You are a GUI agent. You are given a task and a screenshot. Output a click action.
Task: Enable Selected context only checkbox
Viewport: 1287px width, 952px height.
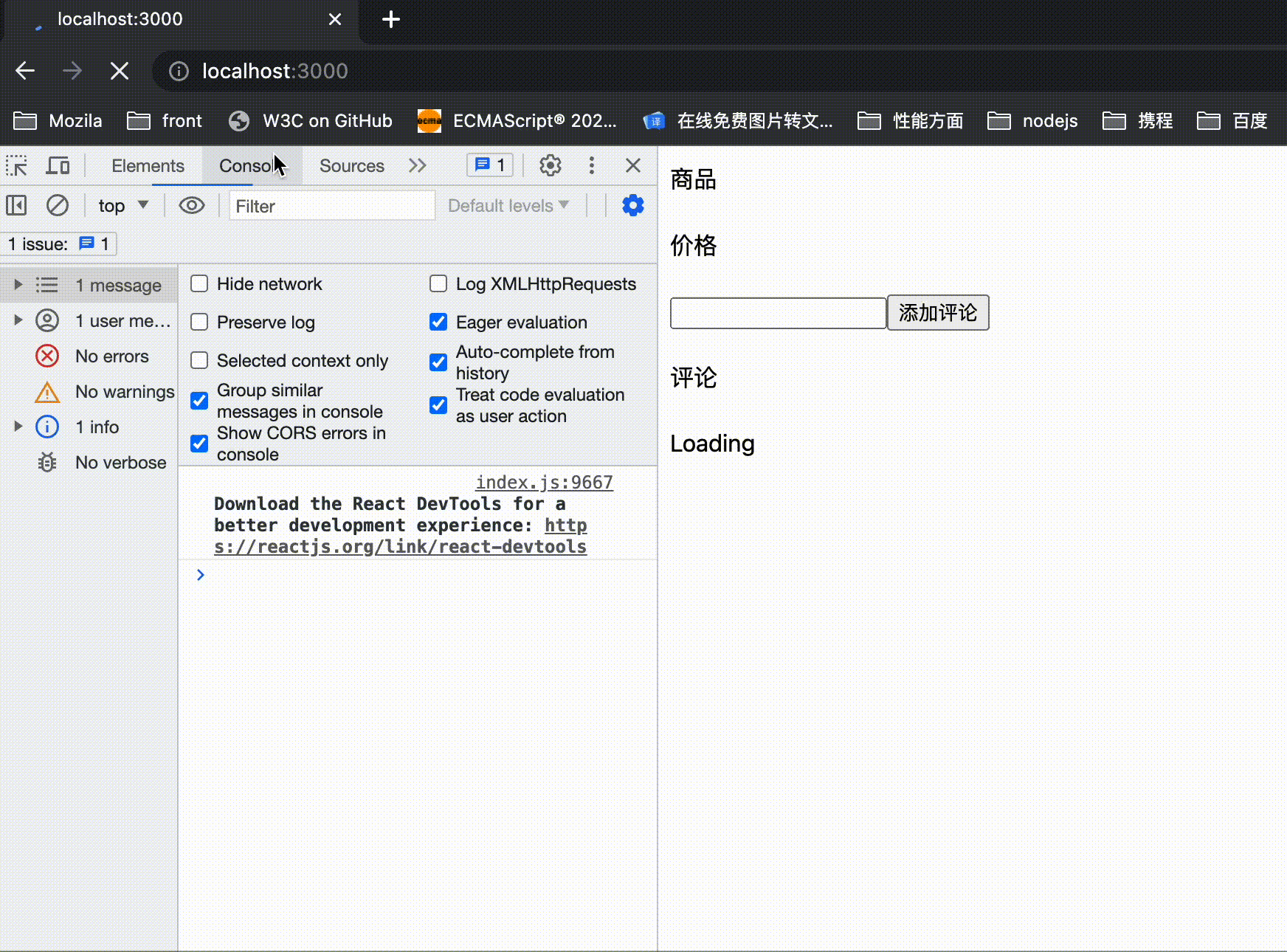point(199,361)
